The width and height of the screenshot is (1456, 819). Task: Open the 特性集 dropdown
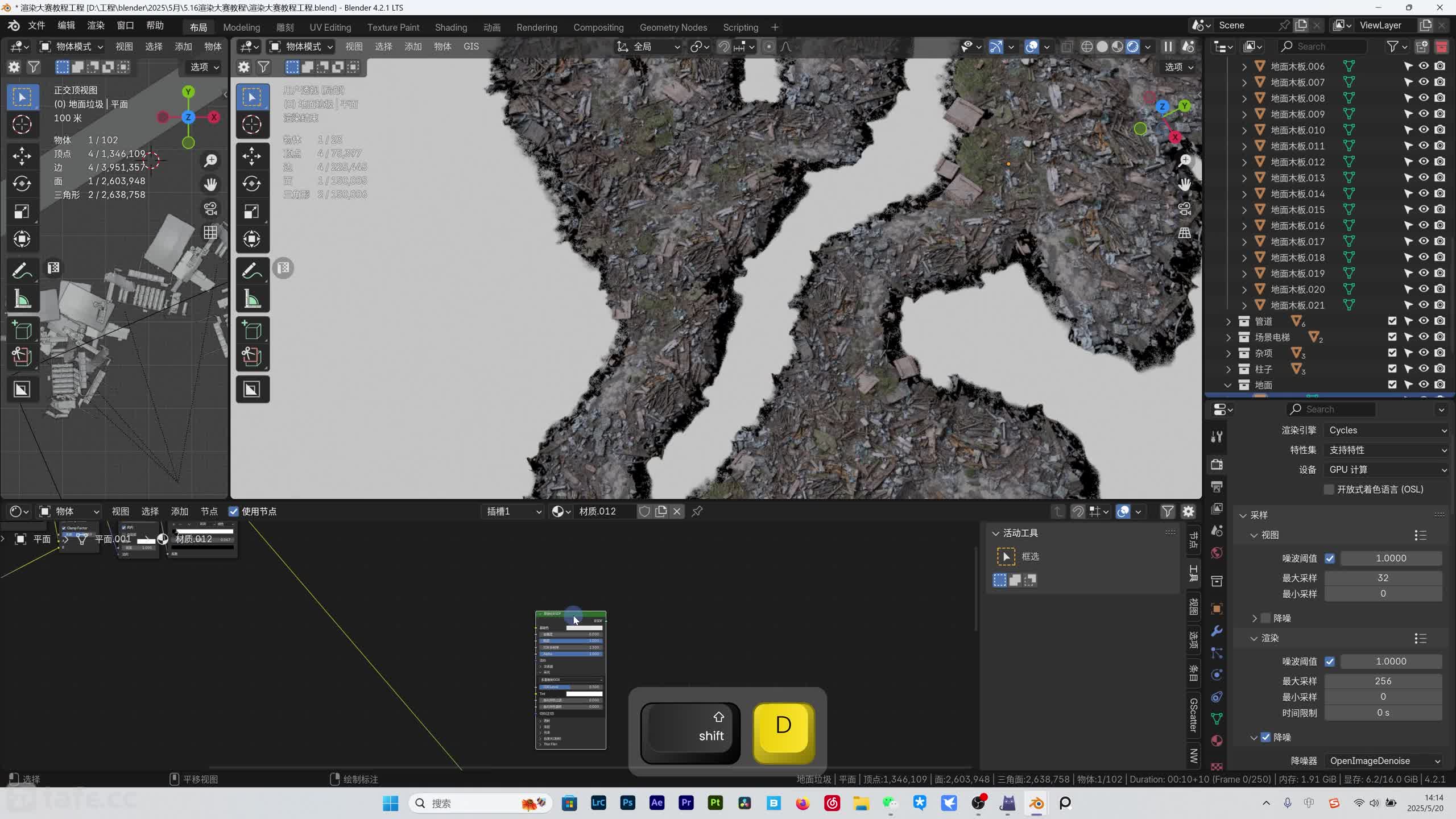click(1387, 450)
